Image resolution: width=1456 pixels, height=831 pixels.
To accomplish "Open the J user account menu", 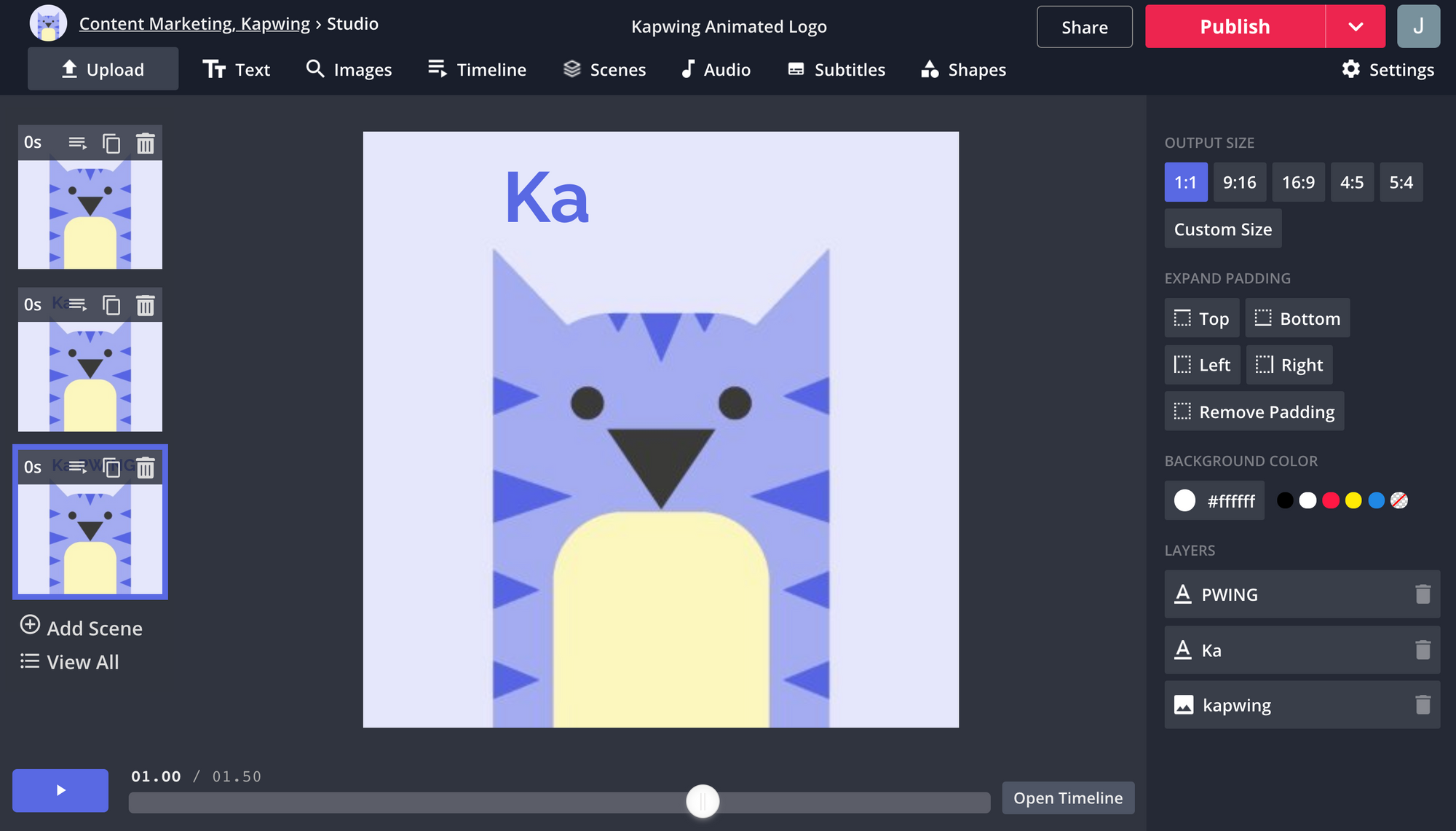I will pos(1417,27).
